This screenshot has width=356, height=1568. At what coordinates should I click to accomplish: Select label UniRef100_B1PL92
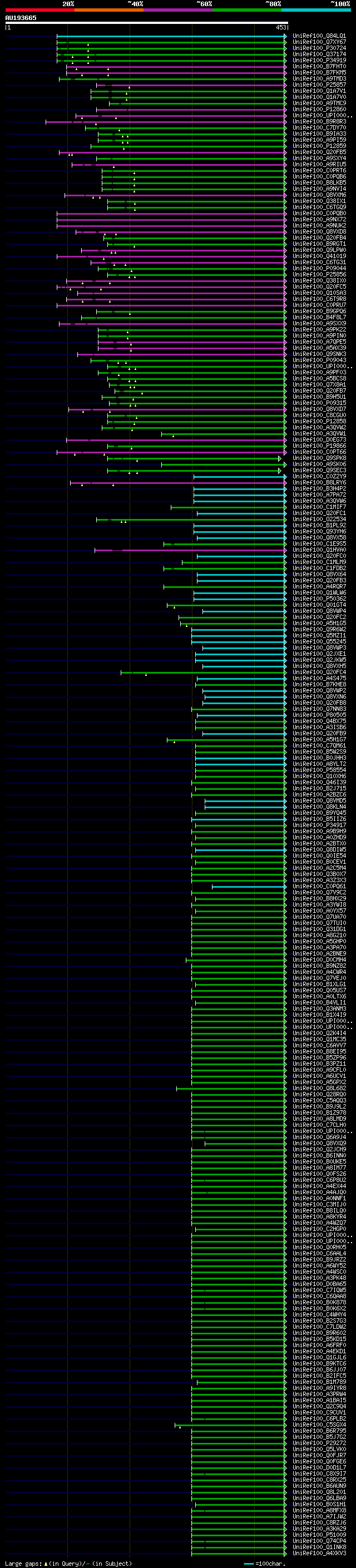click(319, 525)
